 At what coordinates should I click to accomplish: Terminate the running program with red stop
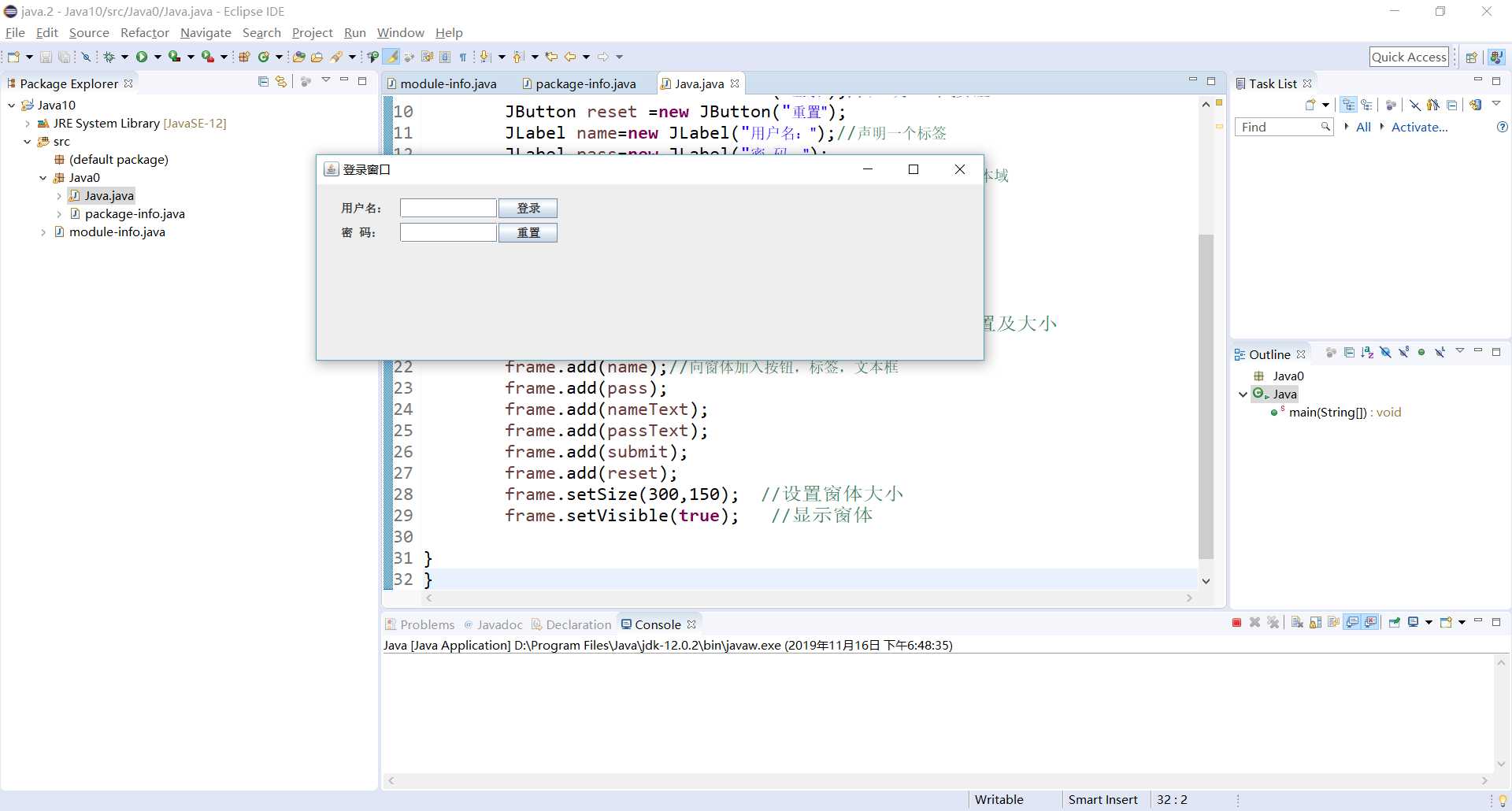pos(1236,623)
